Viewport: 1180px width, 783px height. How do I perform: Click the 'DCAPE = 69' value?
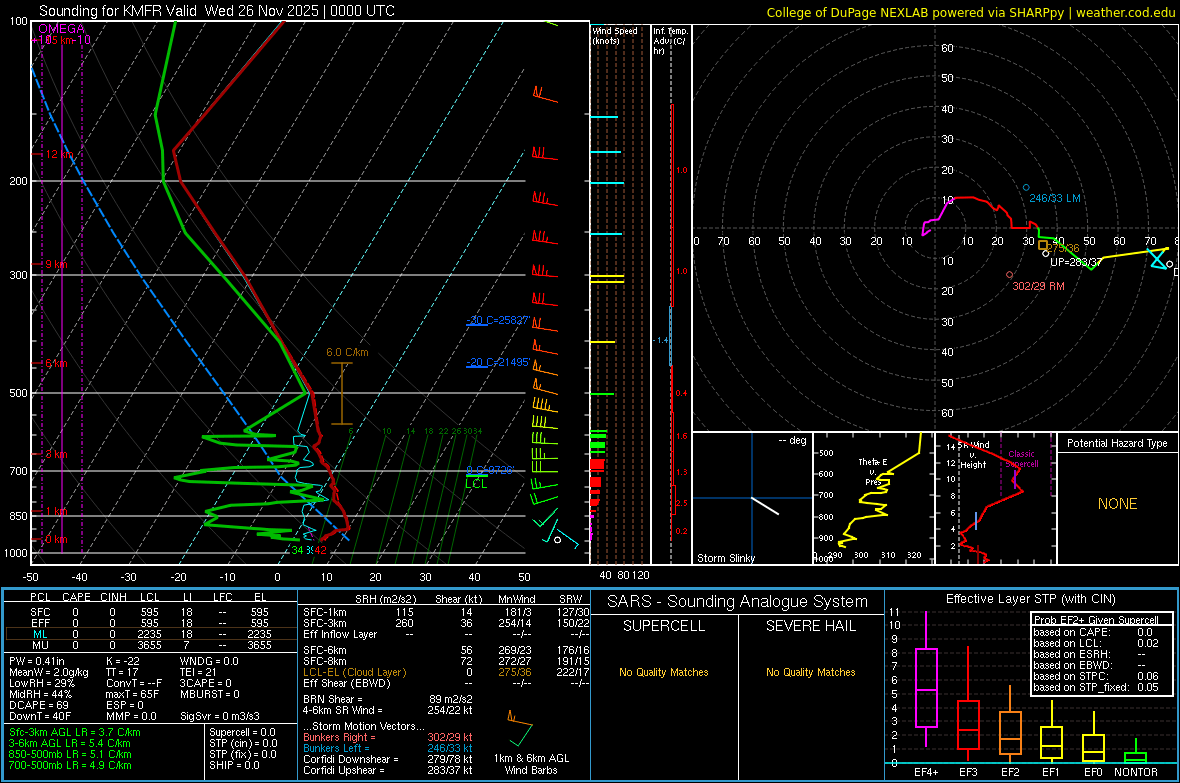pyautogui.click(x=39, y=705)
